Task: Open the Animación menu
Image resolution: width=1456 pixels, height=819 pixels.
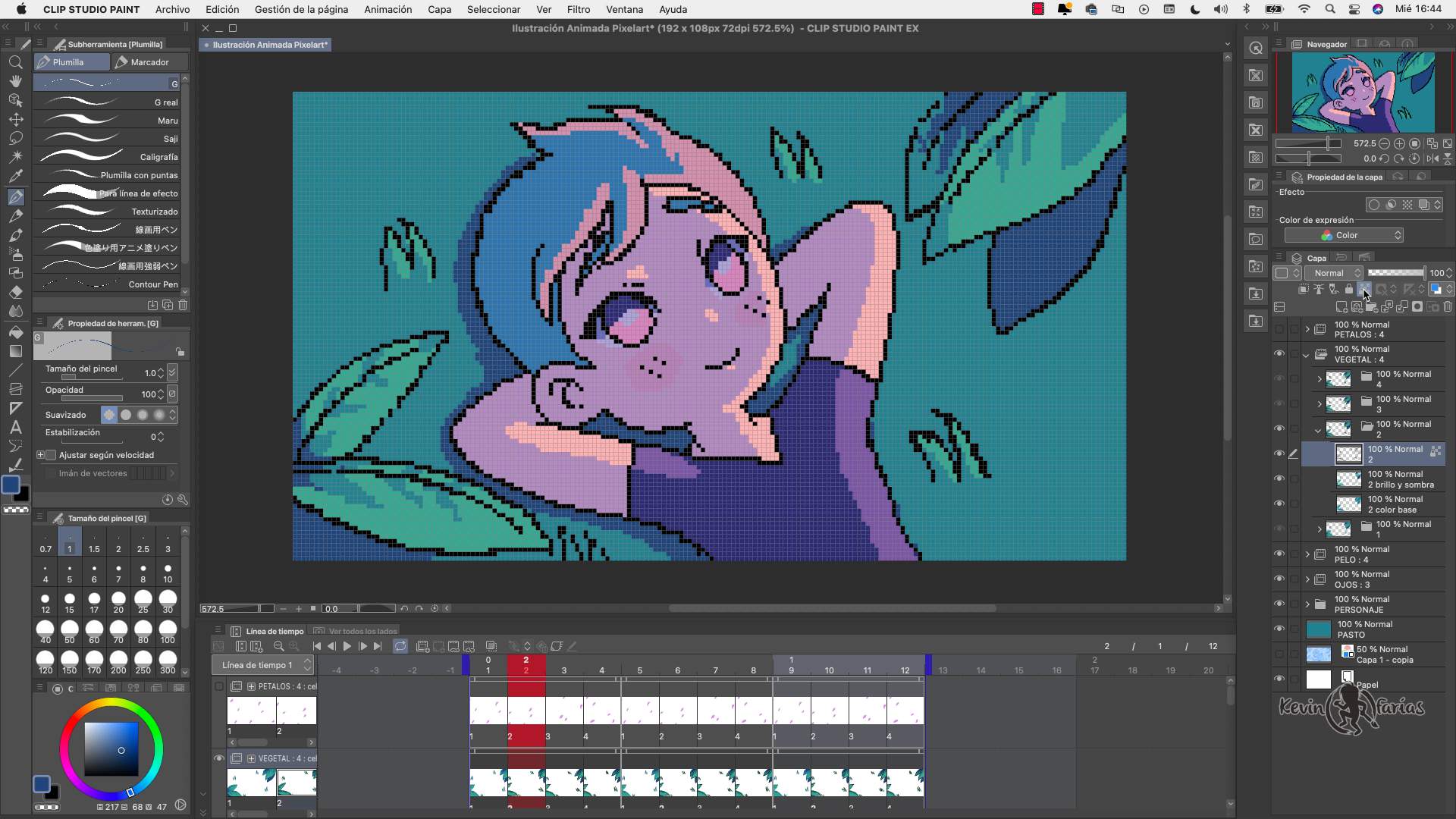Action: [x=388, y=9]
